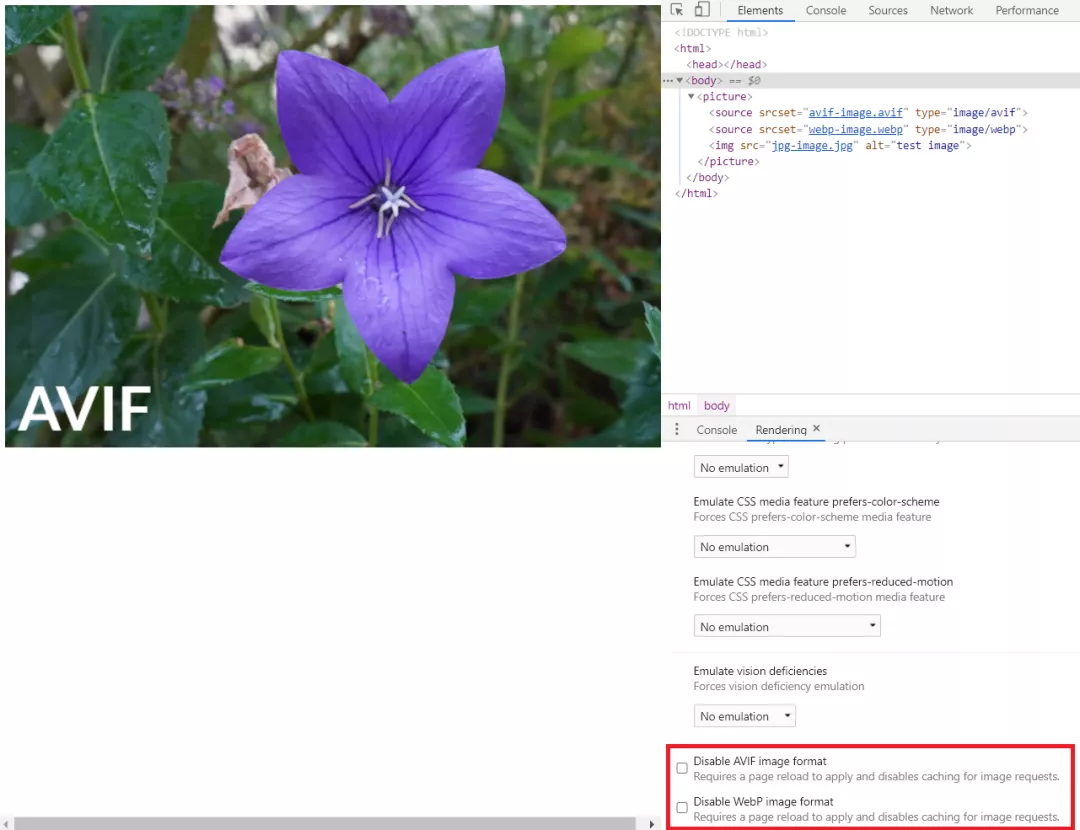Toggle the device emulation toolbar icon
This screenshot has height=830, width=1080.
704,10
